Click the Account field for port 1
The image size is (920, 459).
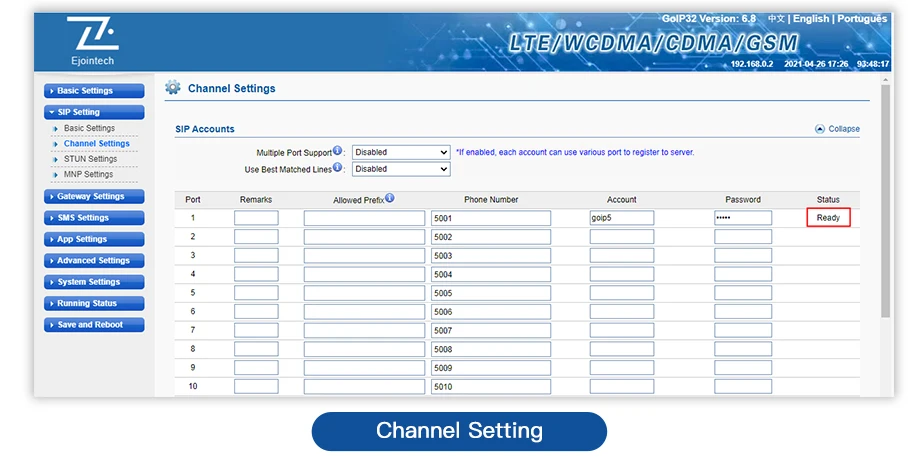[x=621, y=218]
